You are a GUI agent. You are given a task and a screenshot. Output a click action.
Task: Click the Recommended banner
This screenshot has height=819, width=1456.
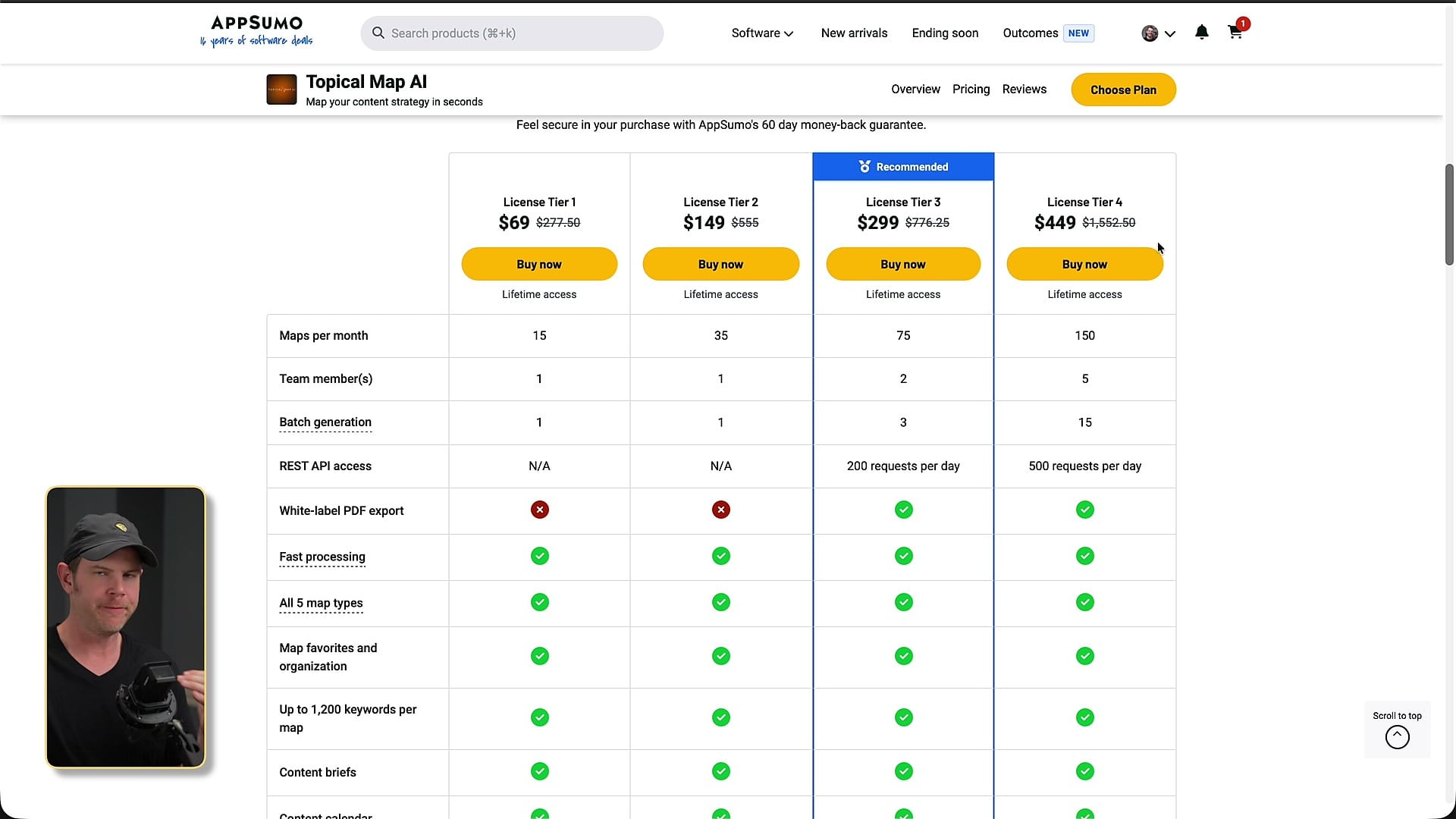coord(903,167)
